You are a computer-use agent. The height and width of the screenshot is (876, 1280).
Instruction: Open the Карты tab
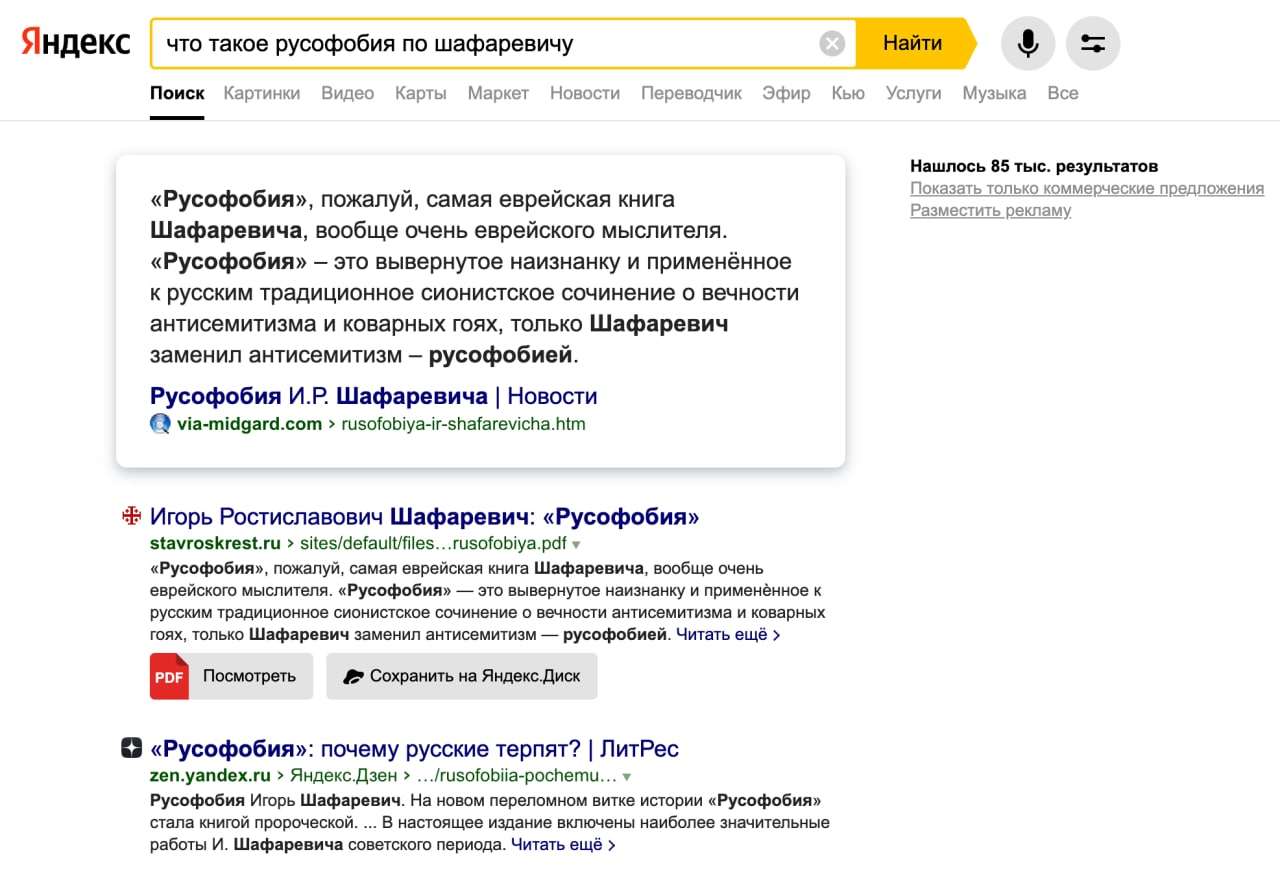[421, 93]
